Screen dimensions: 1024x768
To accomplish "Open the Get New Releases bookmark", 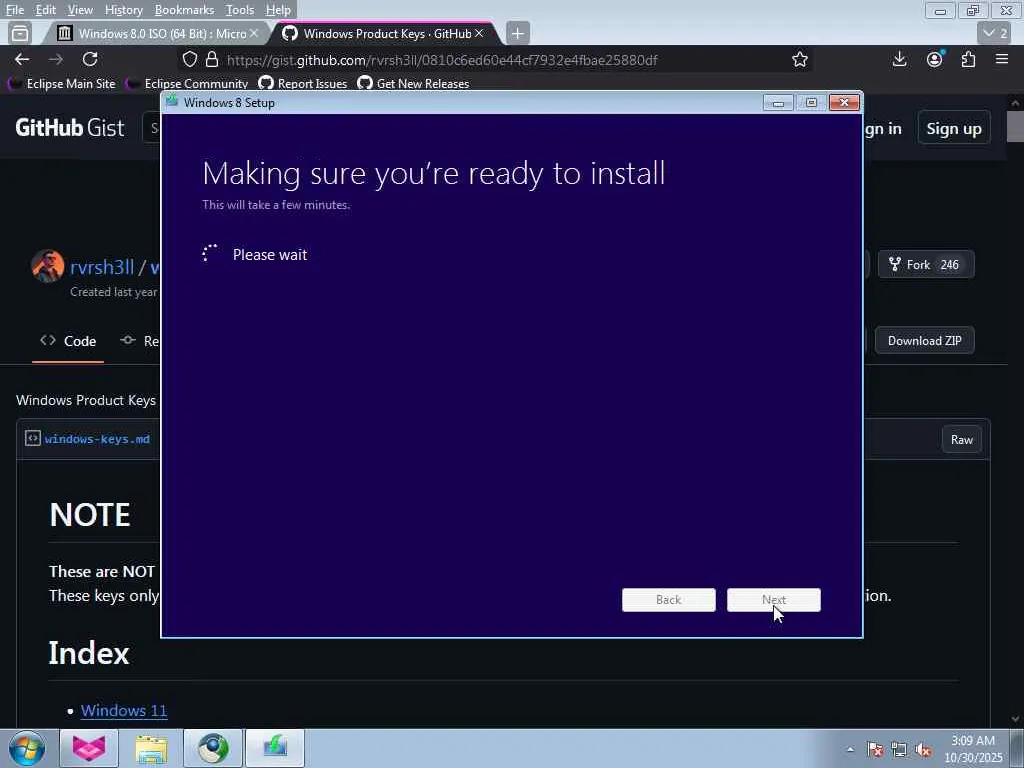I will coord(413,84).
